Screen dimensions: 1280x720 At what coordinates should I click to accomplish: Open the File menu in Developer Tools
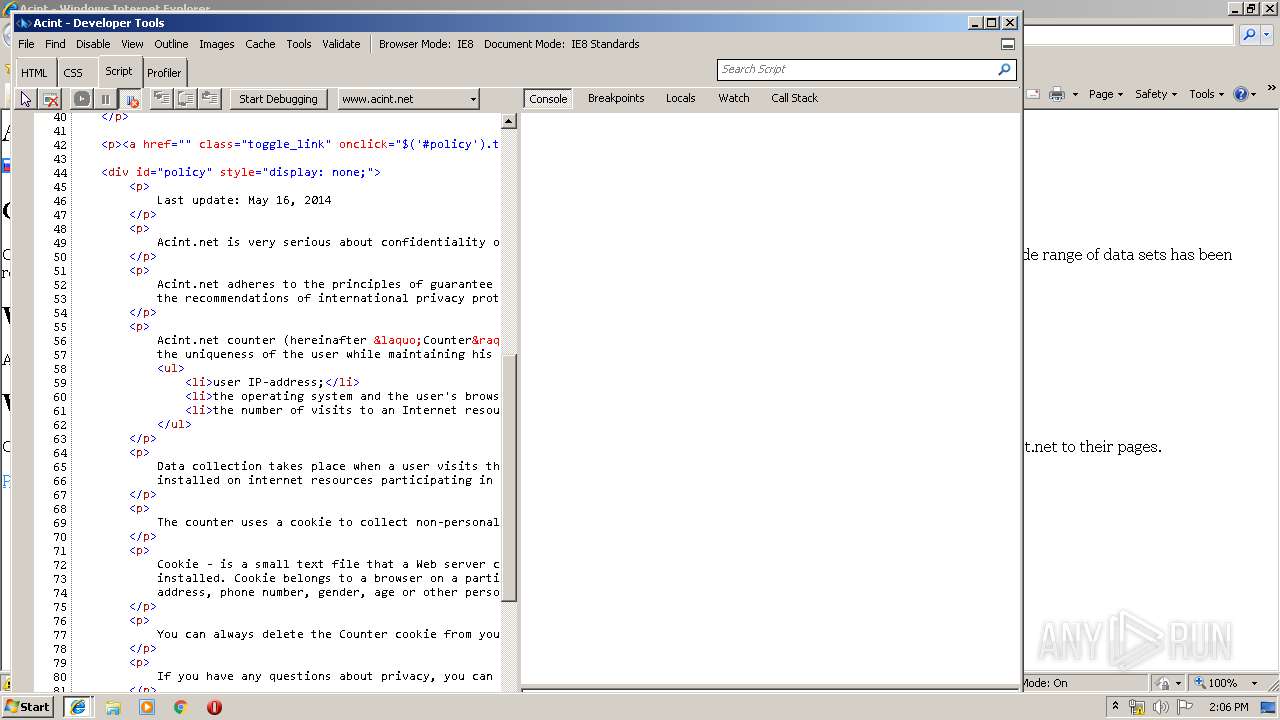click(x=26, y=44)
